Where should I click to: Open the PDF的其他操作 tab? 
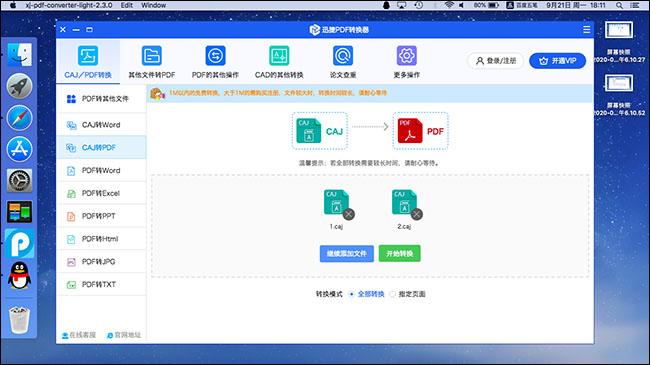pos(215,62)
